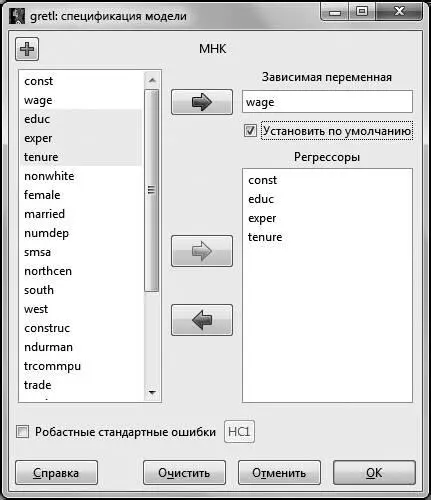431x500 pixels.
Task: Maximize the gretl dialog window
Action: tap(362, 12)
